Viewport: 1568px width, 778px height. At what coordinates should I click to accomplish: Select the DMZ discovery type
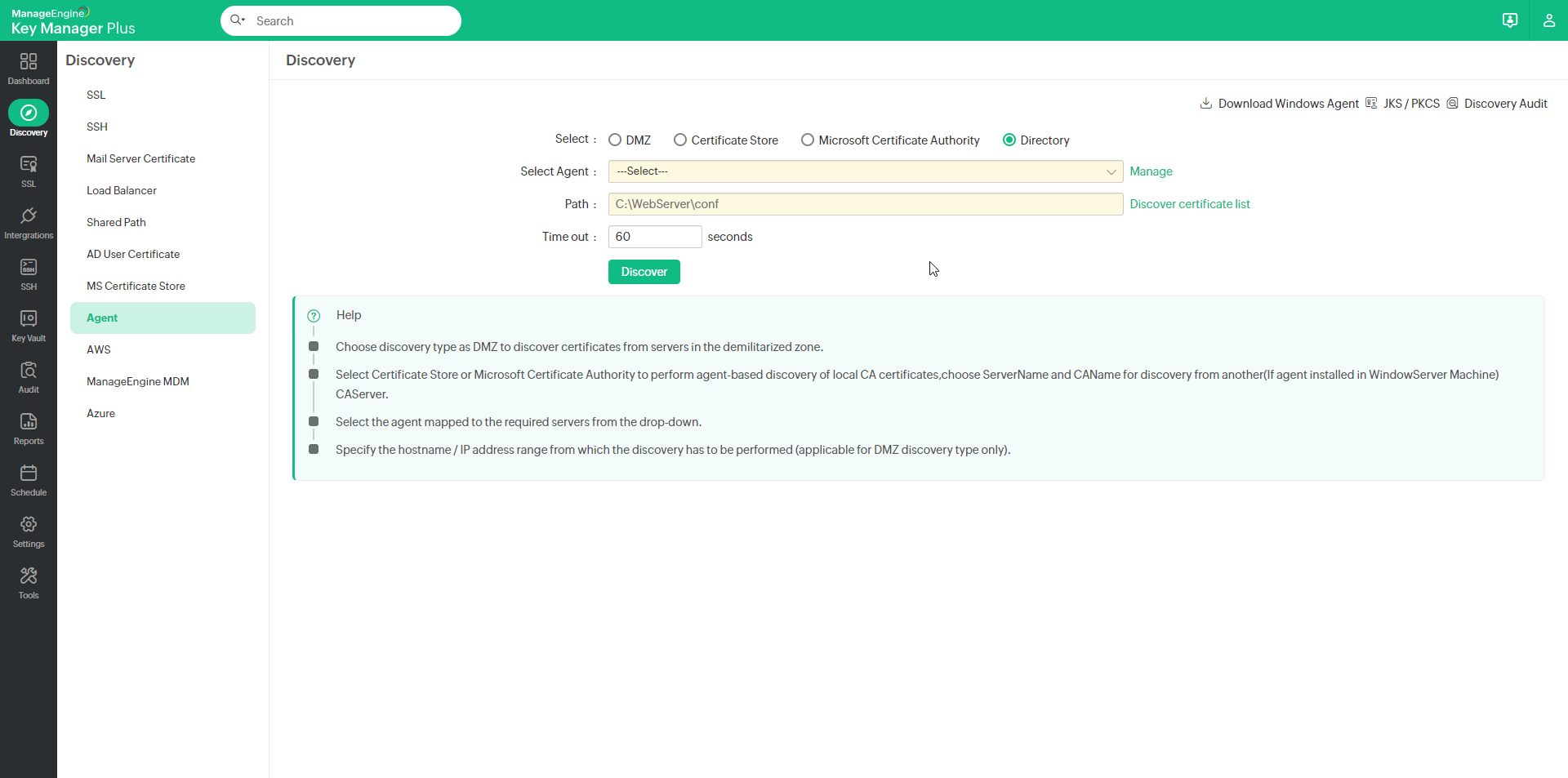click(614, 140)
